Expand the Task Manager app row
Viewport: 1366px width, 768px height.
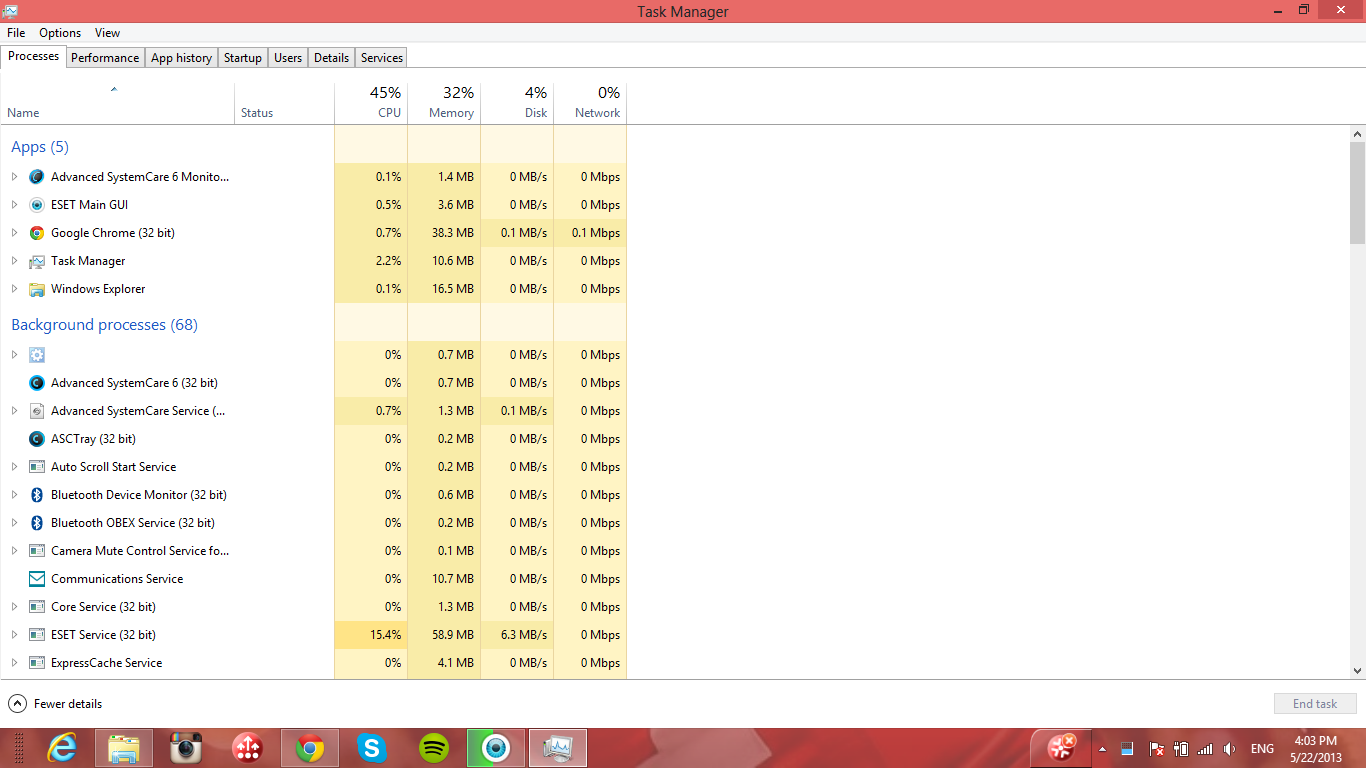(x=14, y=261)
